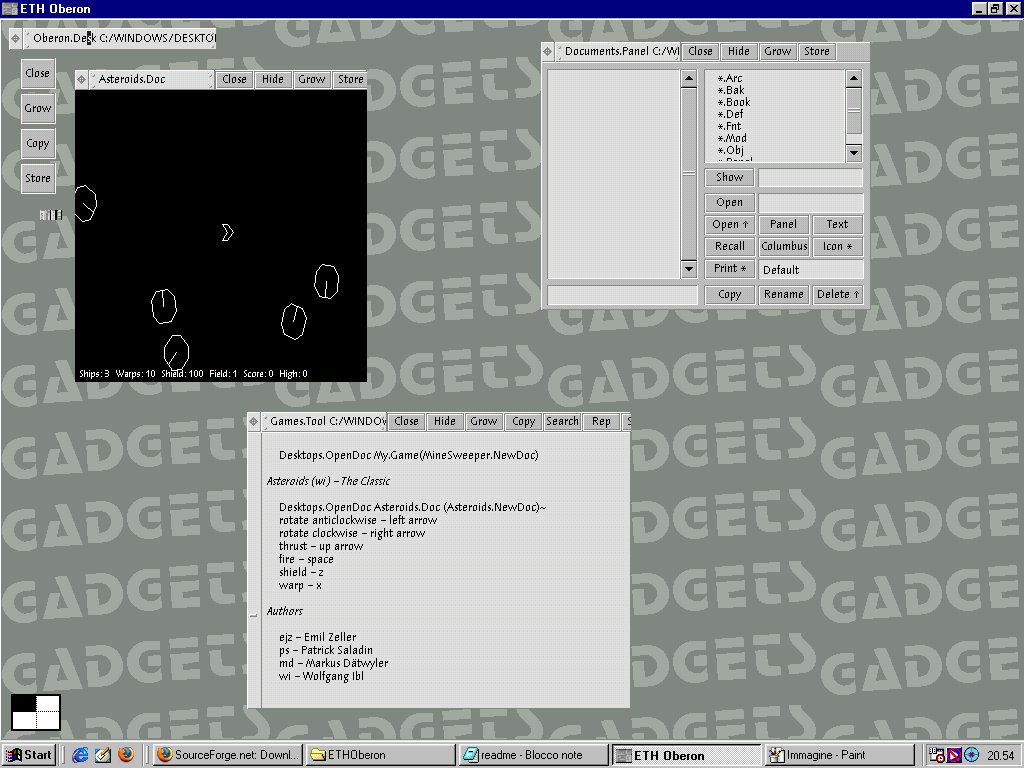The height and width of the screenshot is (768, 1024).
Task: Click the Games.Tool window diamond handle icon
Action: (x=254, y=421)
